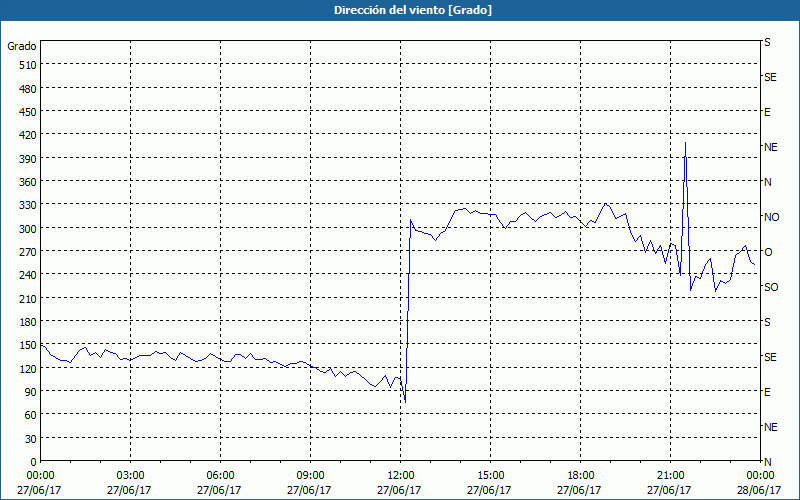Click the 150 y-axis label

coord(28,345)
